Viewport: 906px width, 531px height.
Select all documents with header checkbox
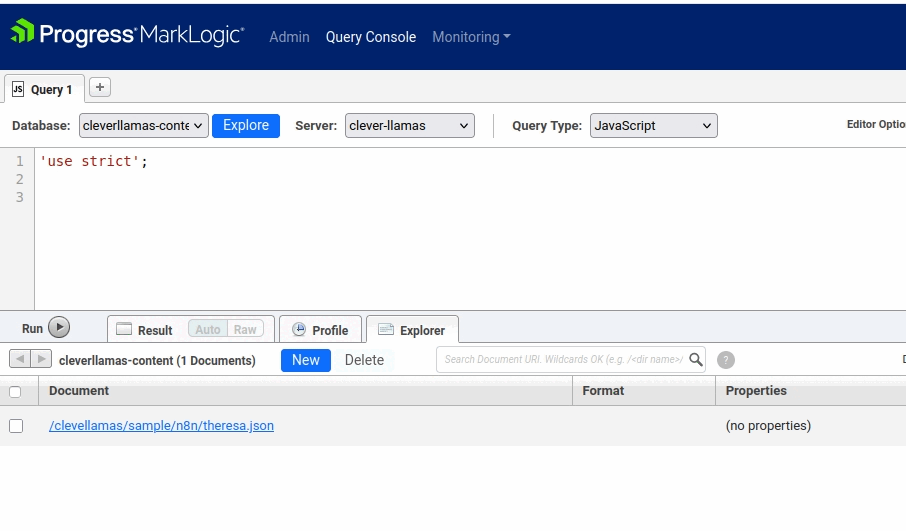coord(15,392)
